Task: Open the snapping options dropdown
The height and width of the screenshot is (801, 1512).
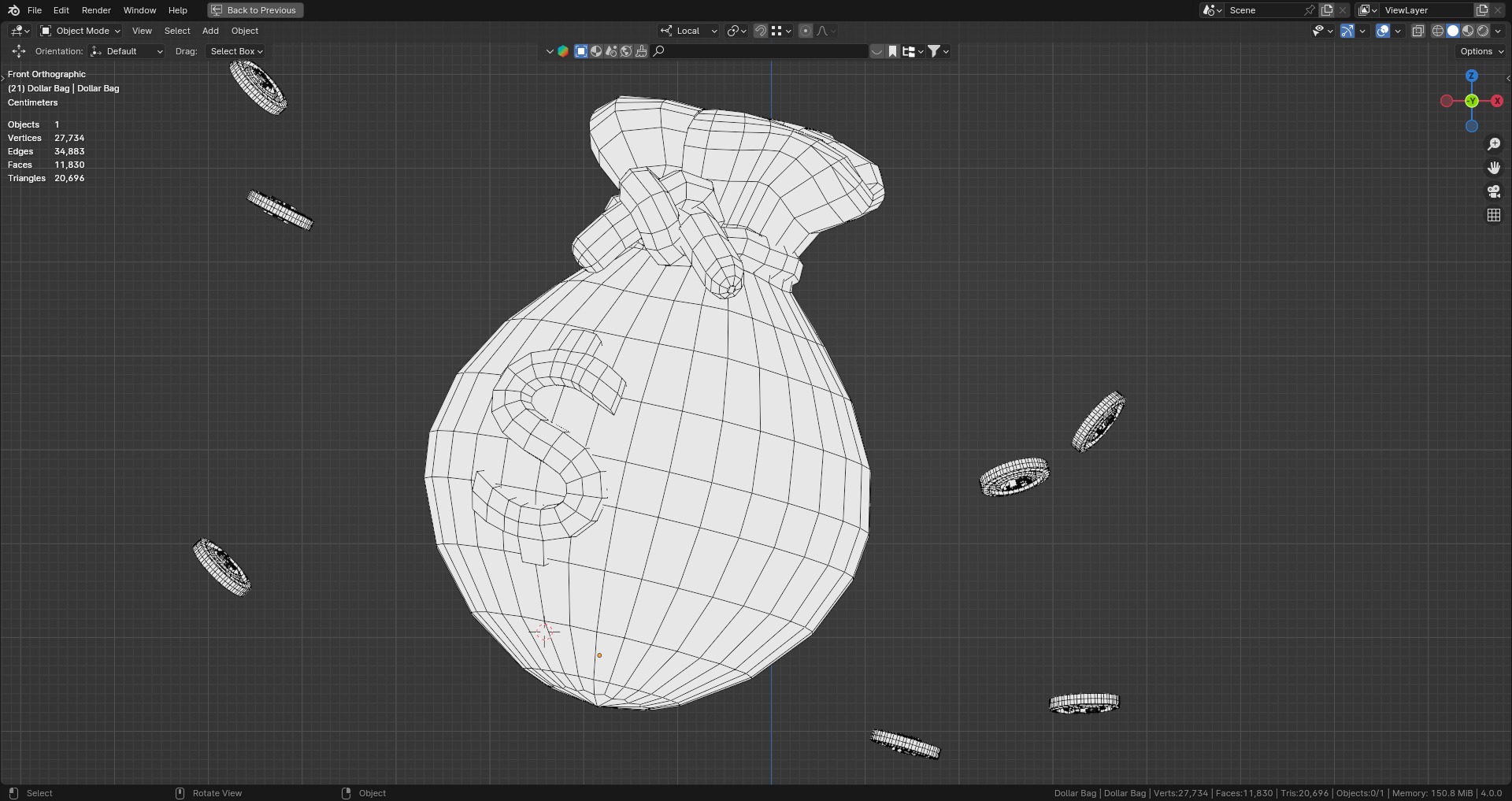Action: 781,31
